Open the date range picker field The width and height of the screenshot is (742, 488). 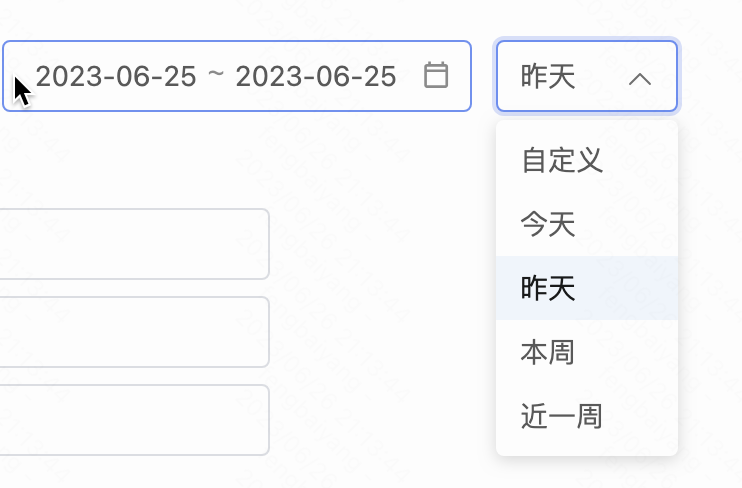237,76
